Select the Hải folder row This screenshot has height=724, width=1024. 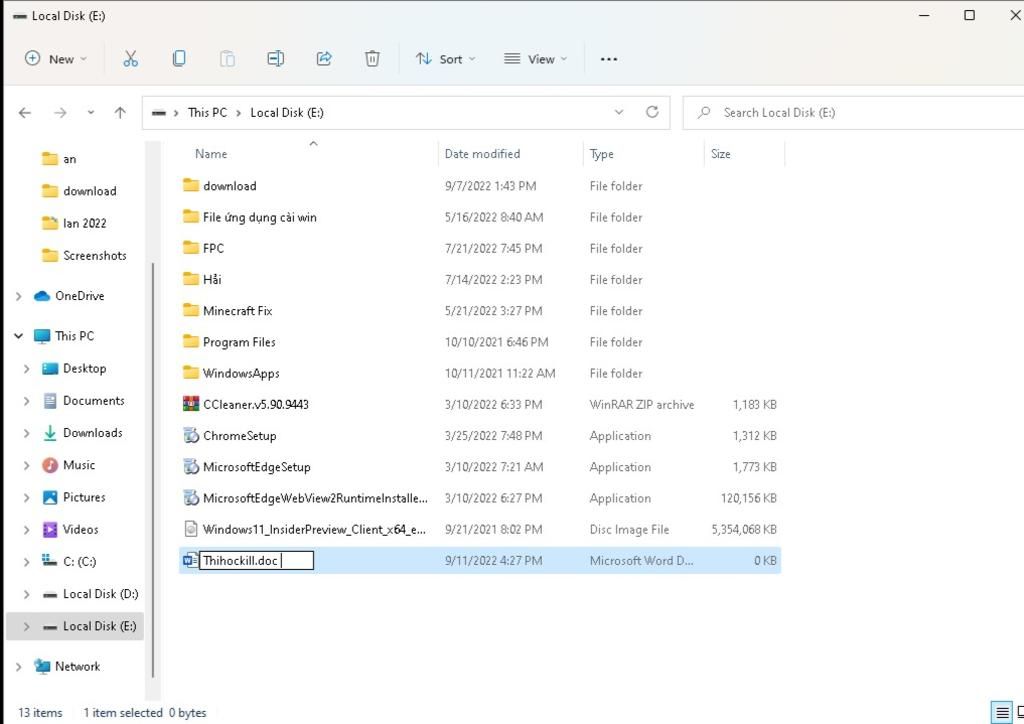click(x=480, y=279)
